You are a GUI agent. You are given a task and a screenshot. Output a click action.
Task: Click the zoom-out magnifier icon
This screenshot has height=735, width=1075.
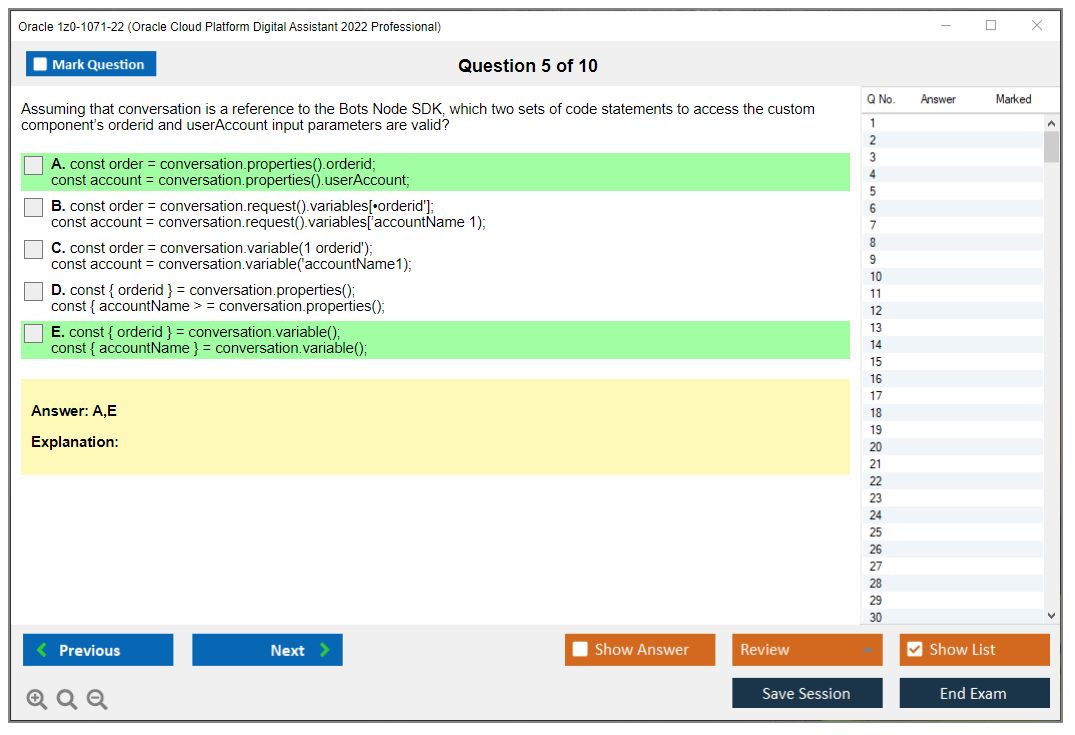pyautogui.click(x=96, y=699)
